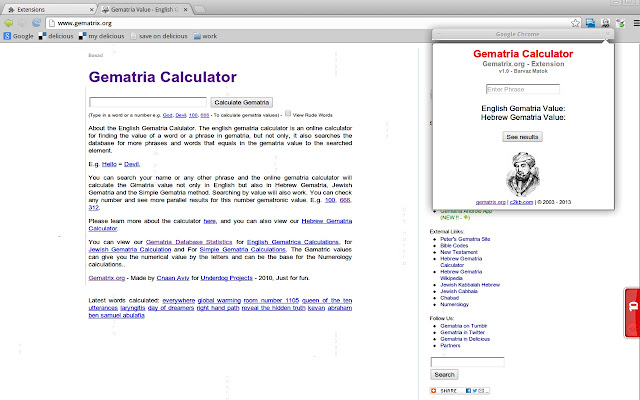Image resolution: width=640 pixels, height=400 pixels.
Task: Click the Twitter bird share icon
Action: coord(475,391)
